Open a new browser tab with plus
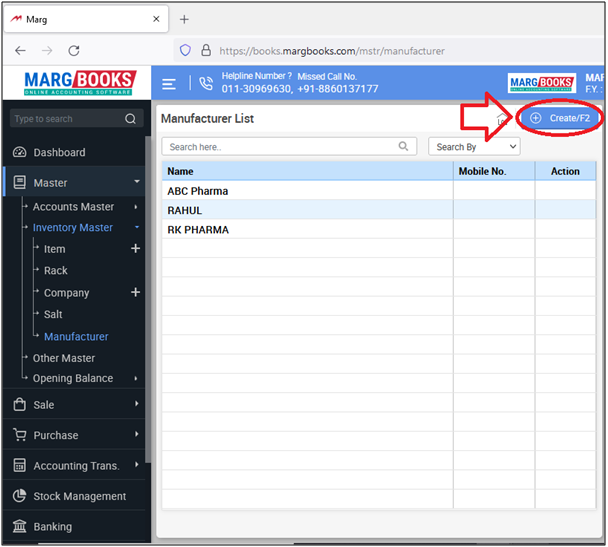This screenshot has height=547, width=608. [184, 19]
